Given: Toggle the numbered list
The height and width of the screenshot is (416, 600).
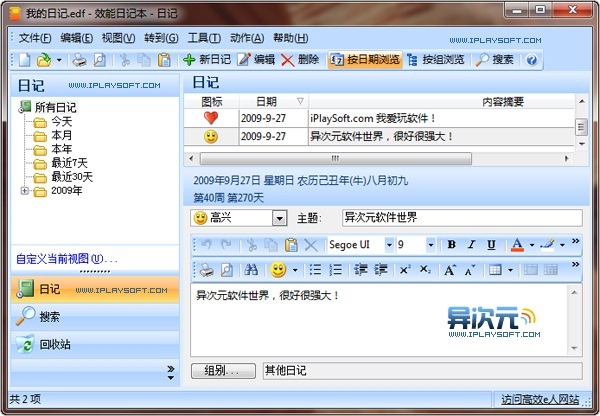Looking at the screenshot, I should pyautogui.click(x=336, y=270).
